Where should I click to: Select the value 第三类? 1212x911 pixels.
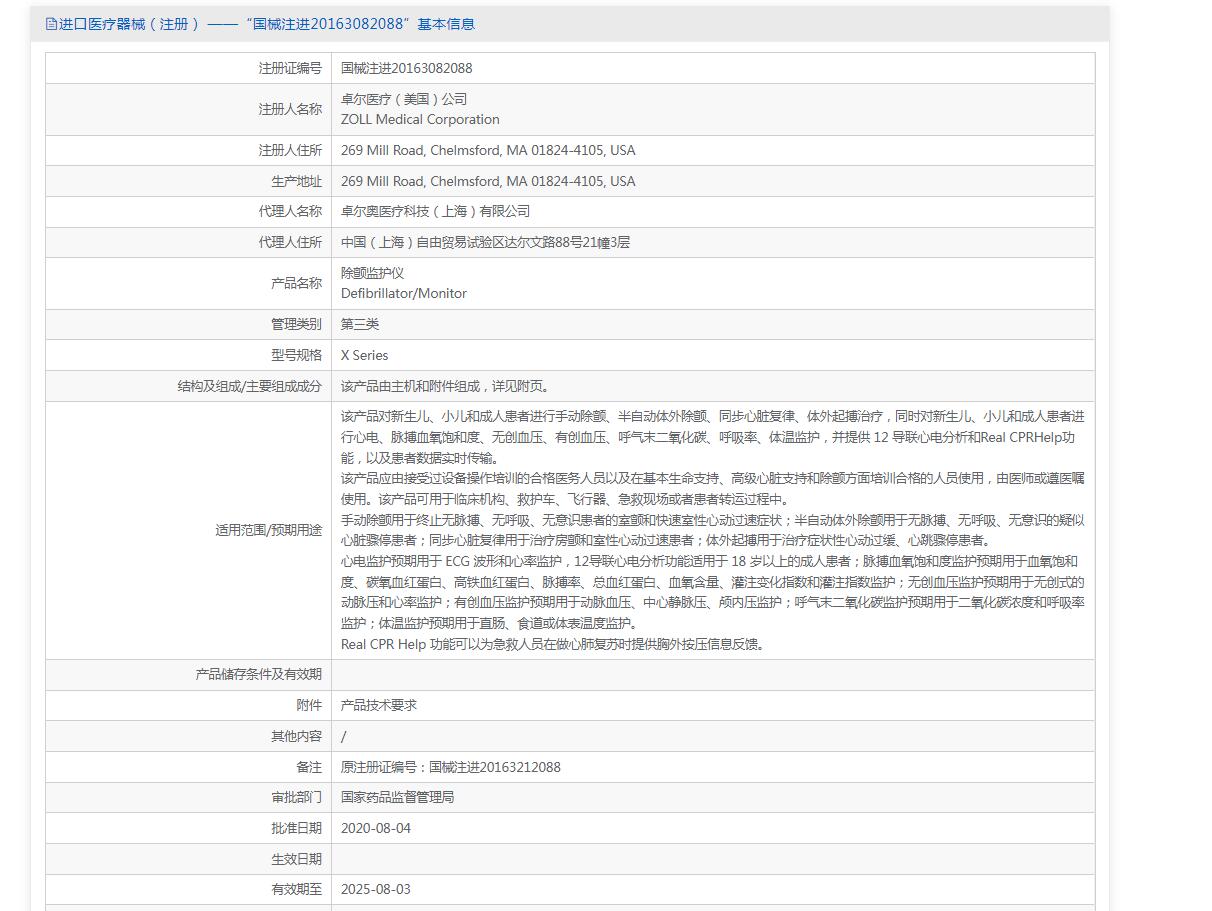tap(360, 324)
